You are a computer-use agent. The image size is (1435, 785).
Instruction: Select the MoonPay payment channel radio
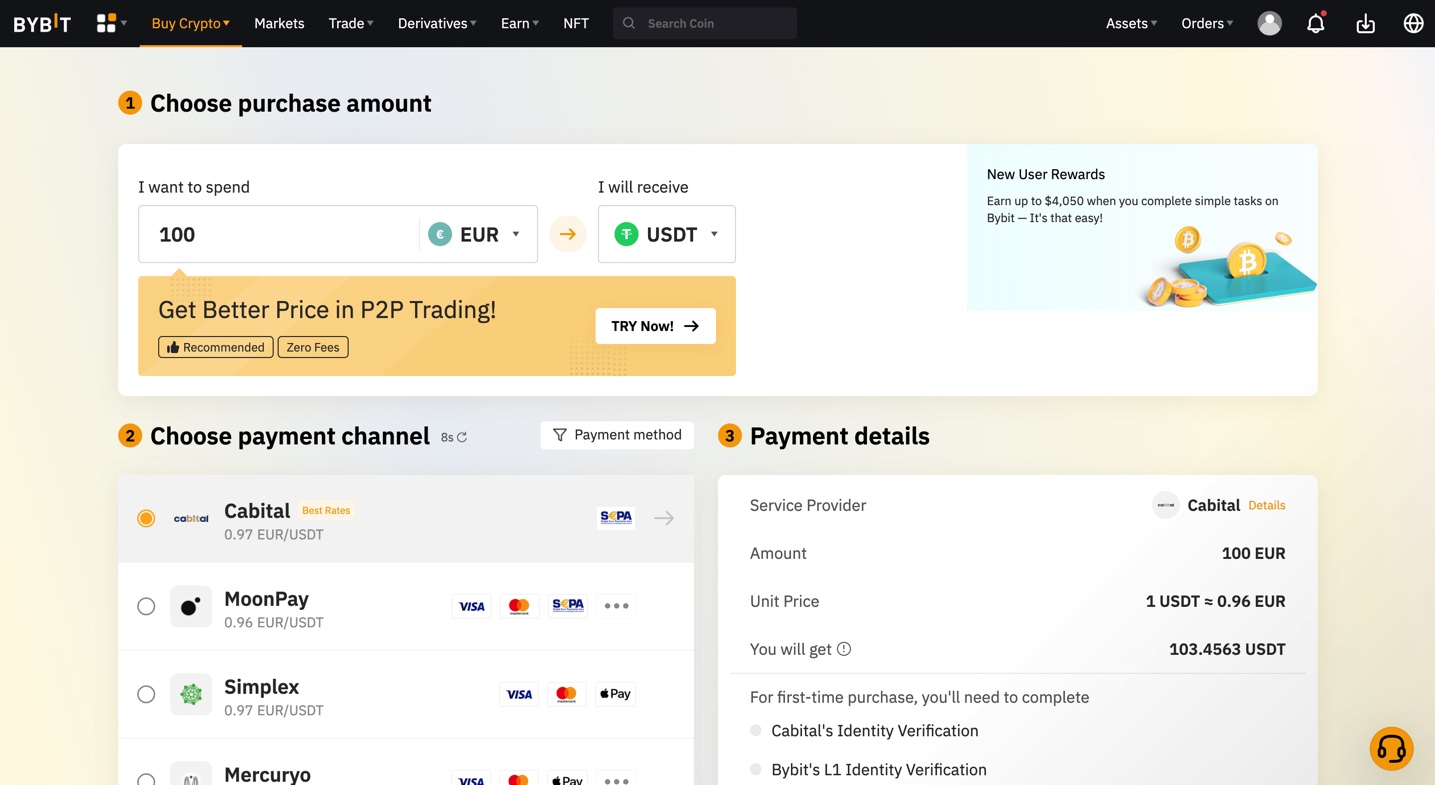[146, 606]
